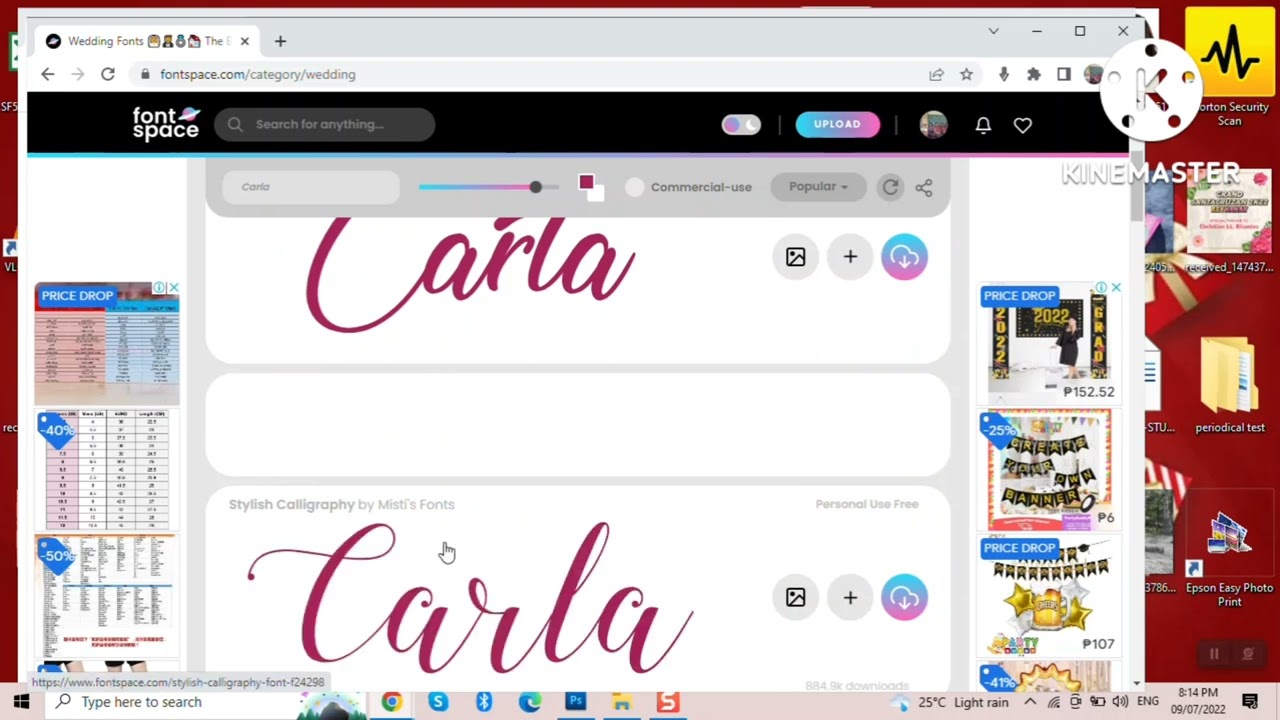Image resolution: width=1280 pixels, height=720 pixels.
Task: Click the UPLOAD button
Action: click(837, 124)
